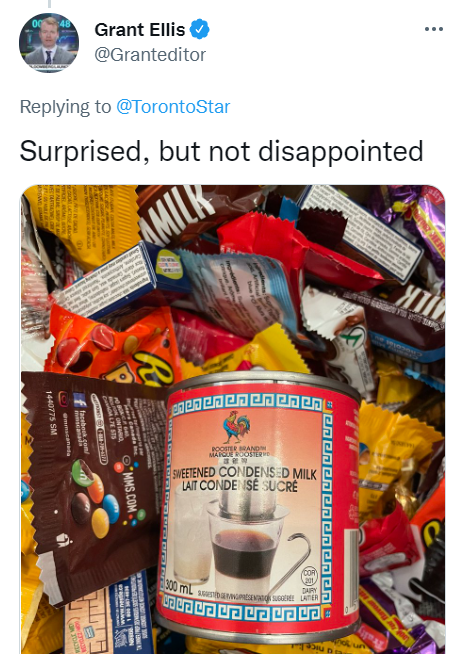Open the @Granteditor handle link
Image resolution: width=463 pixels, height=654 pixels.
coord(150,55)
